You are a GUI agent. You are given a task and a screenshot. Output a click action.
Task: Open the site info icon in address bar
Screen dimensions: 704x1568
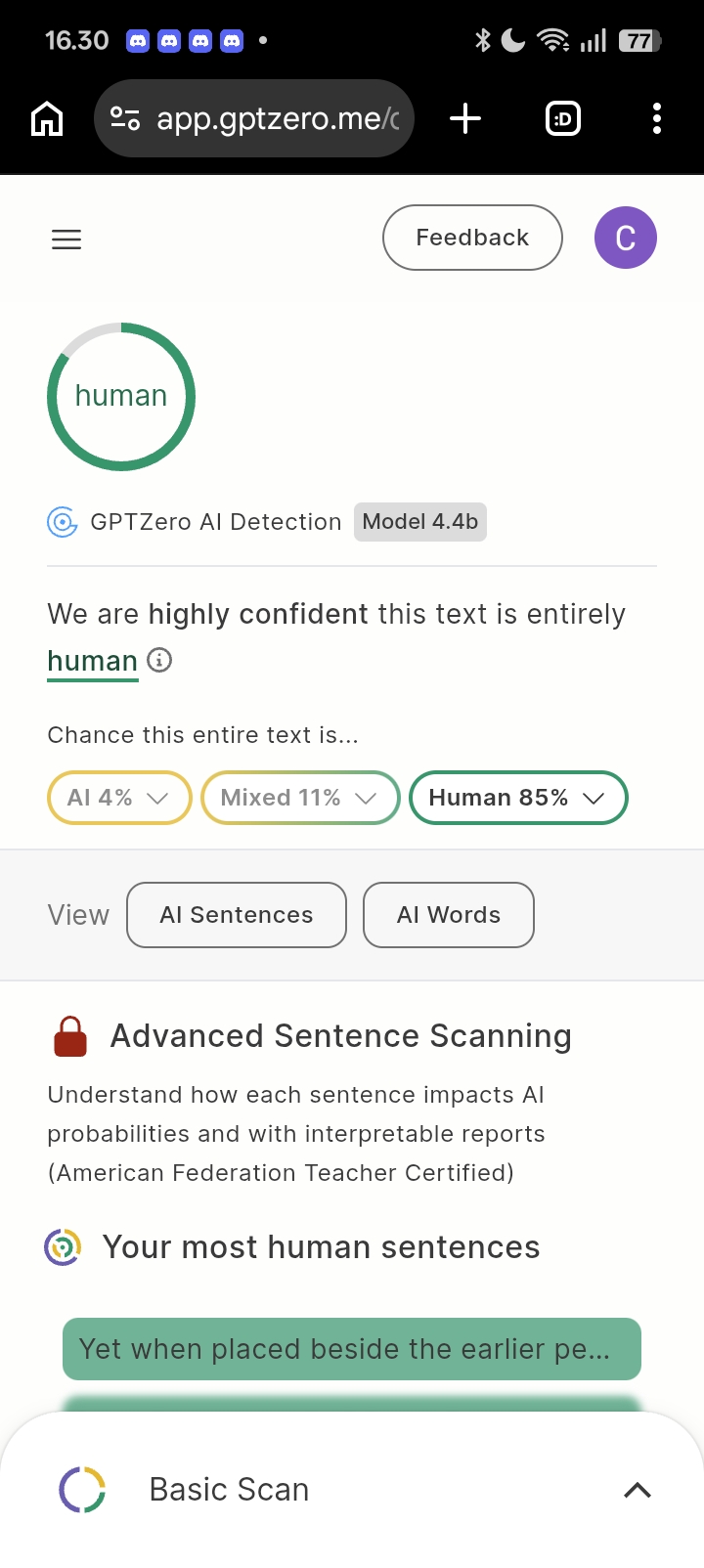tap(125, 119)
